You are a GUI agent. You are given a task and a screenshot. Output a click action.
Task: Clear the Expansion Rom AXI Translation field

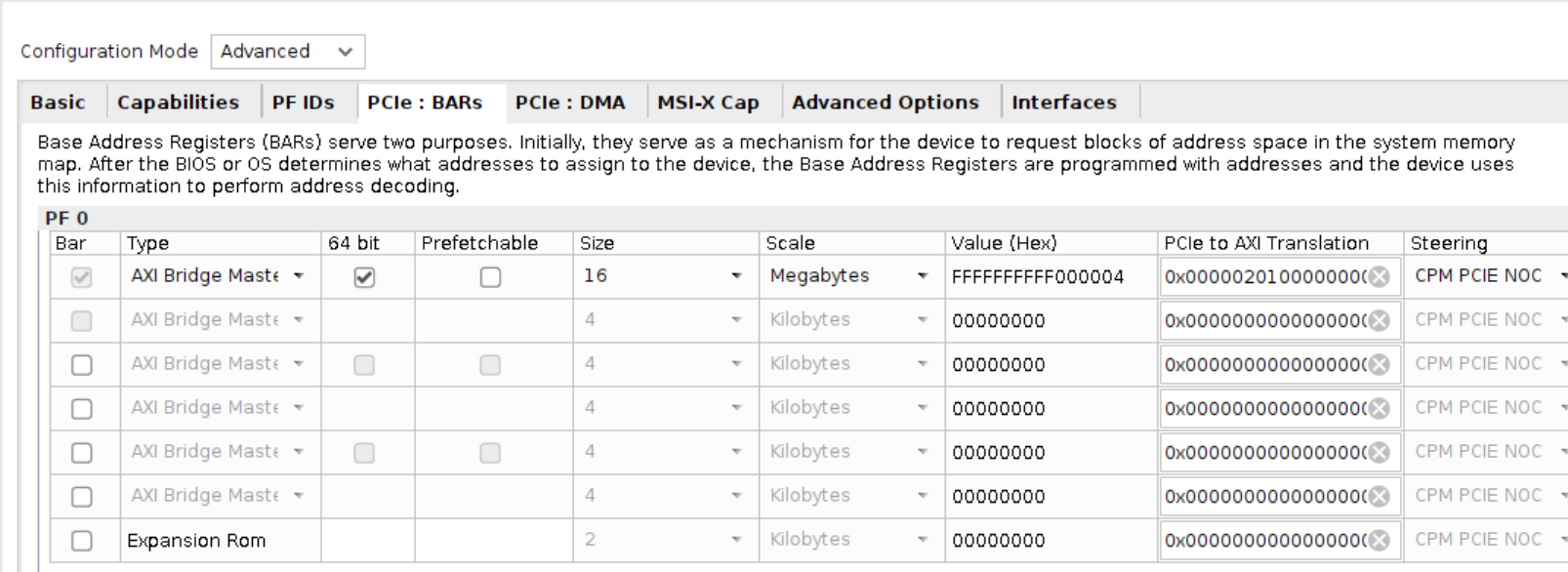pos(1379,541)
